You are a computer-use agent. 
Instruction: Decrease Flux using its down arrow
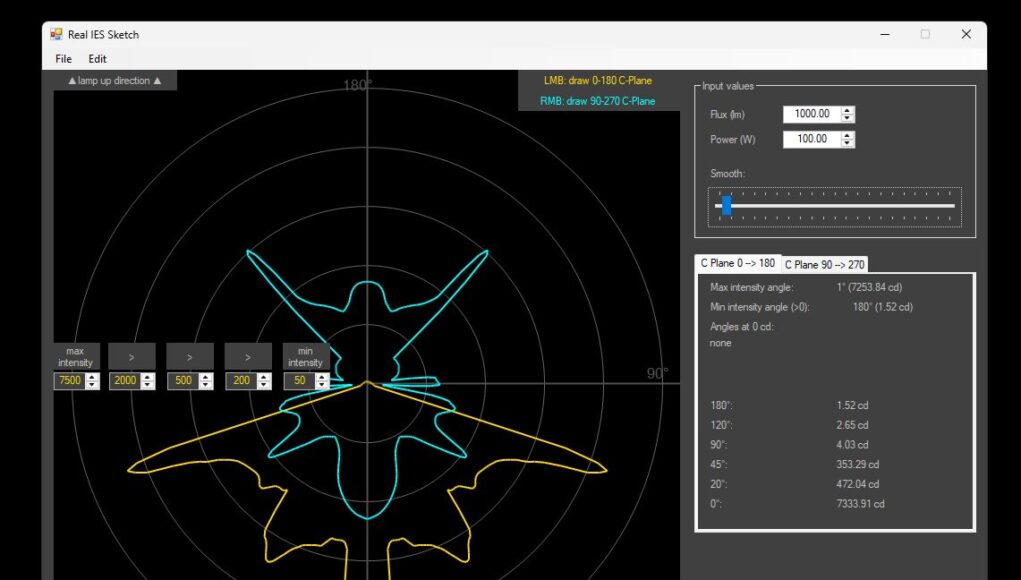pos(847,118)
